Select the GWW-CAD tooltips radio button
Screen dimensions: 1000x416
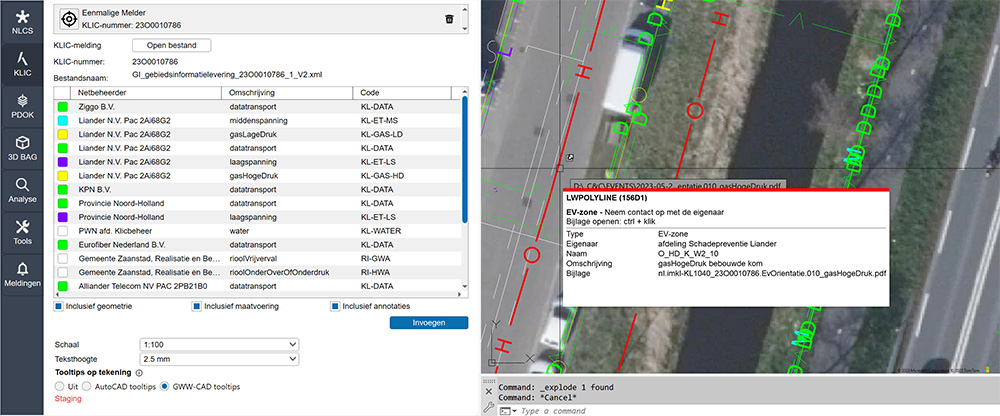tap(165, 387)
